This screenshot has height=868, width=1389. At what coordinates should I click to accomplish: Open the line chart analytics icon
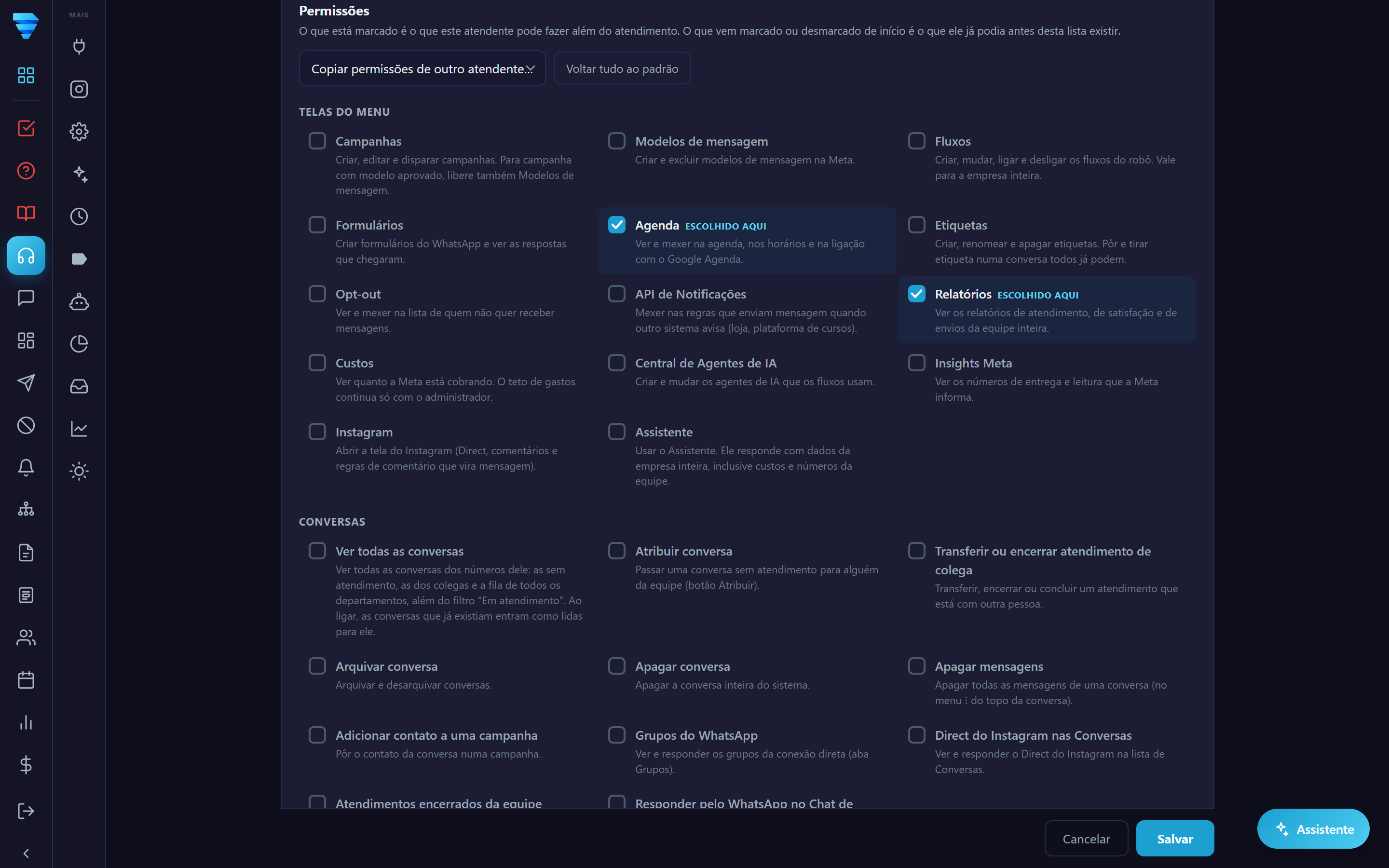[79, 429]
